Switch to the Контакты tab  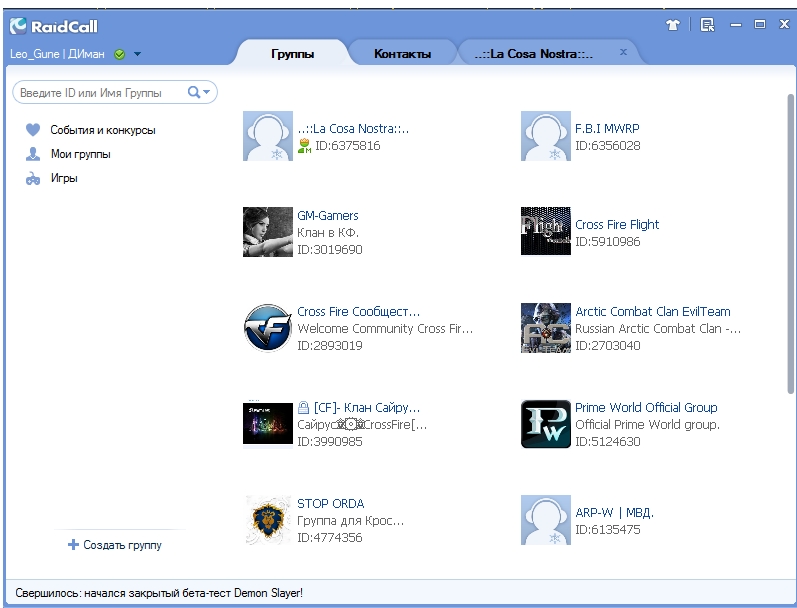point(402,54)
